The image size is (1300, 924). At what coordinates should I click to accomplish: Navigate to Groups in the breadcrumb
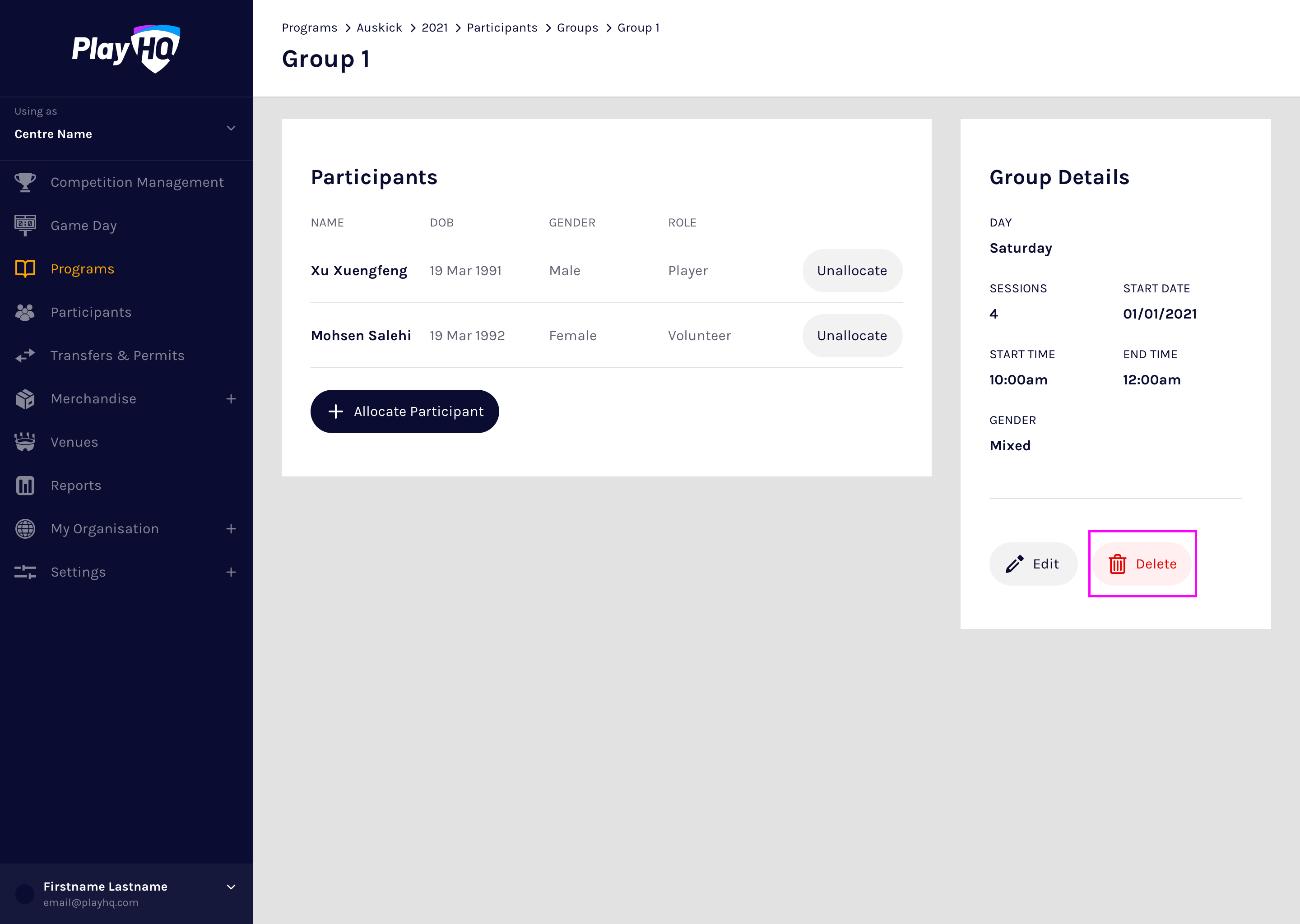[x=577, y=28]
